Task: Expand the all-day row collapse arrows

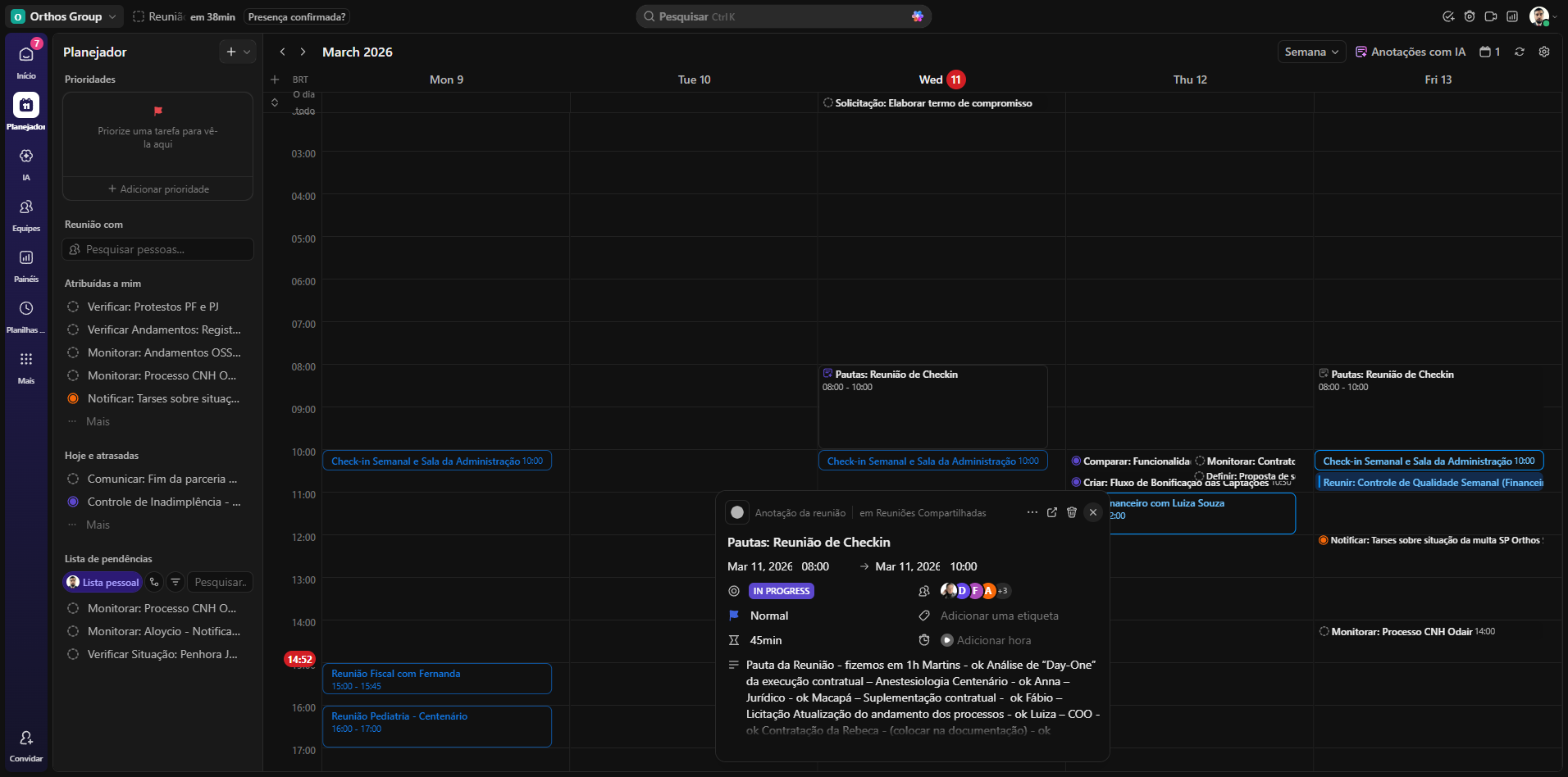Action: pyautogui.click(x=275, y=102)
